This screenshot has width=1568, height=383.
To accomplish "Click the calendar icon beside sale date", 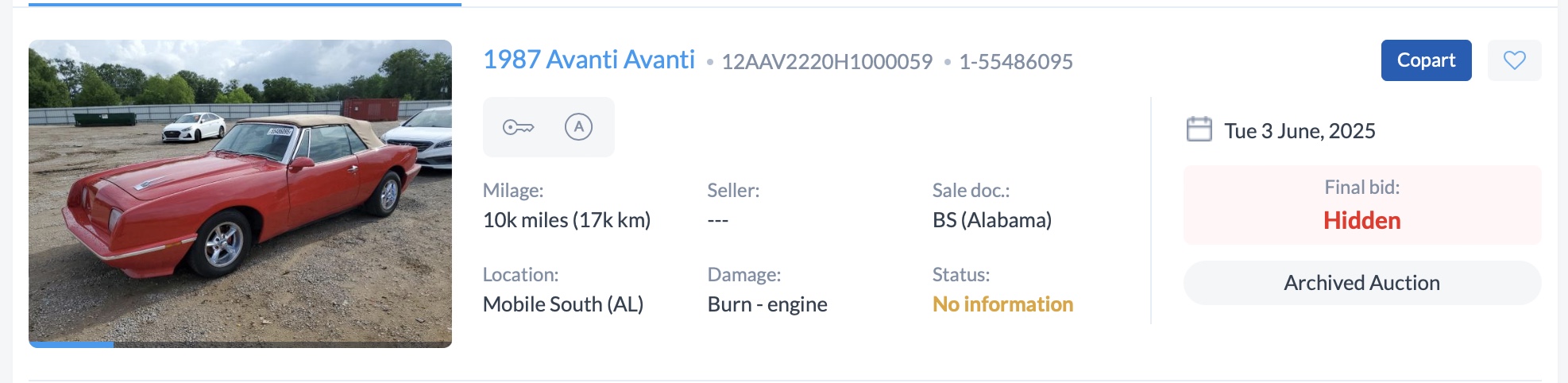I will click(x=1199, y=130).
